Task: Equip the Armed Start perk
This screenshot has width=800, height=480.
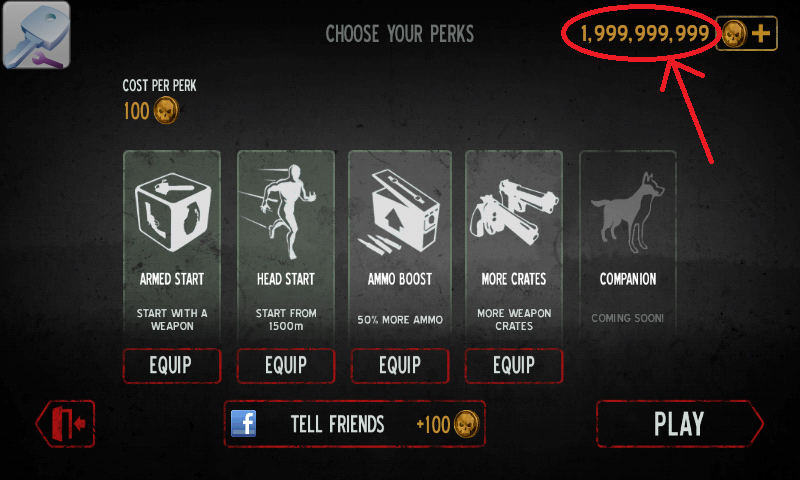Action: [x=172, y=365]
